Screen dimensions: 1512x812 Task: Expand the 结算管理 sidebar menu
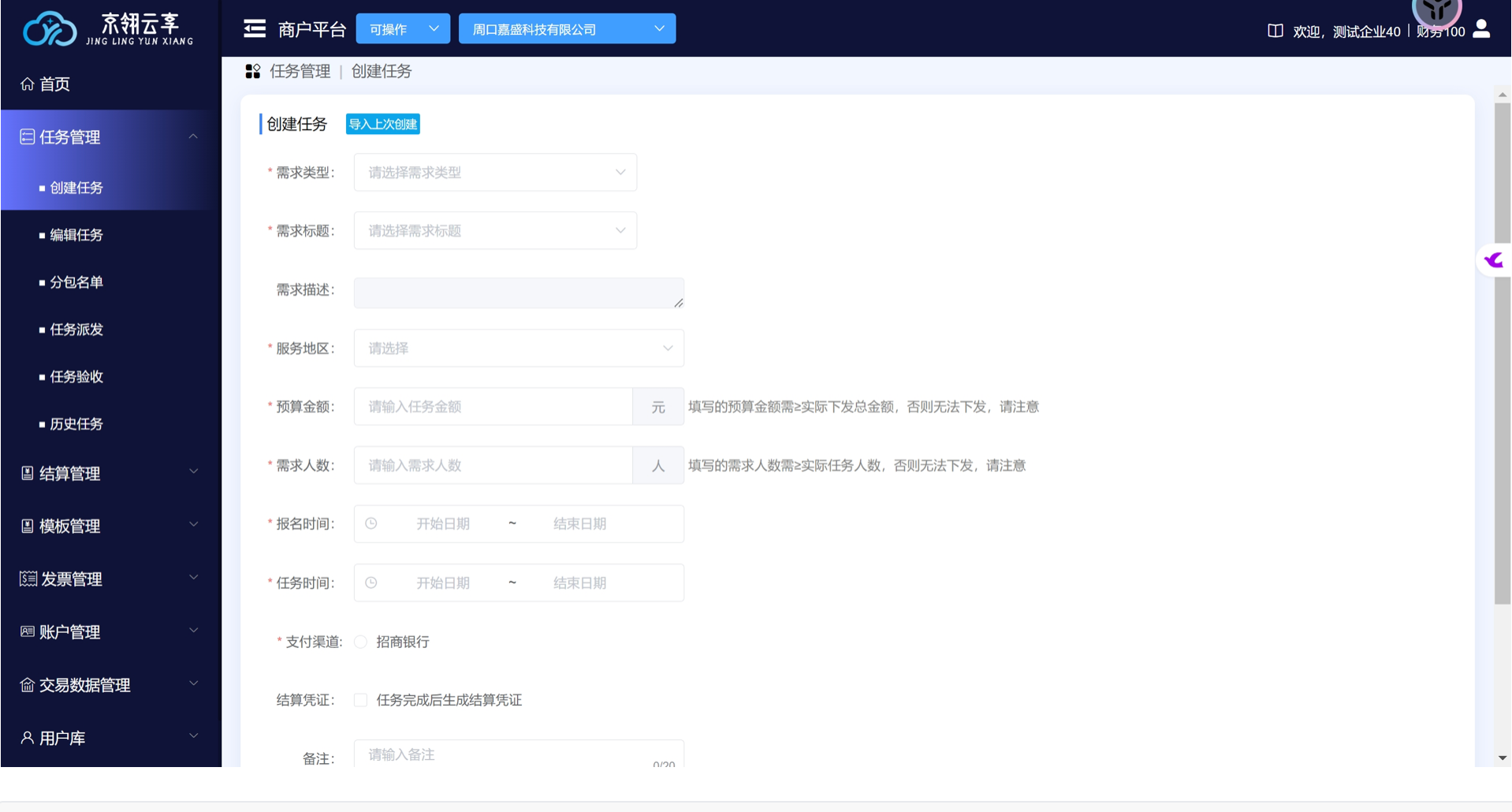tap(110, 473)
